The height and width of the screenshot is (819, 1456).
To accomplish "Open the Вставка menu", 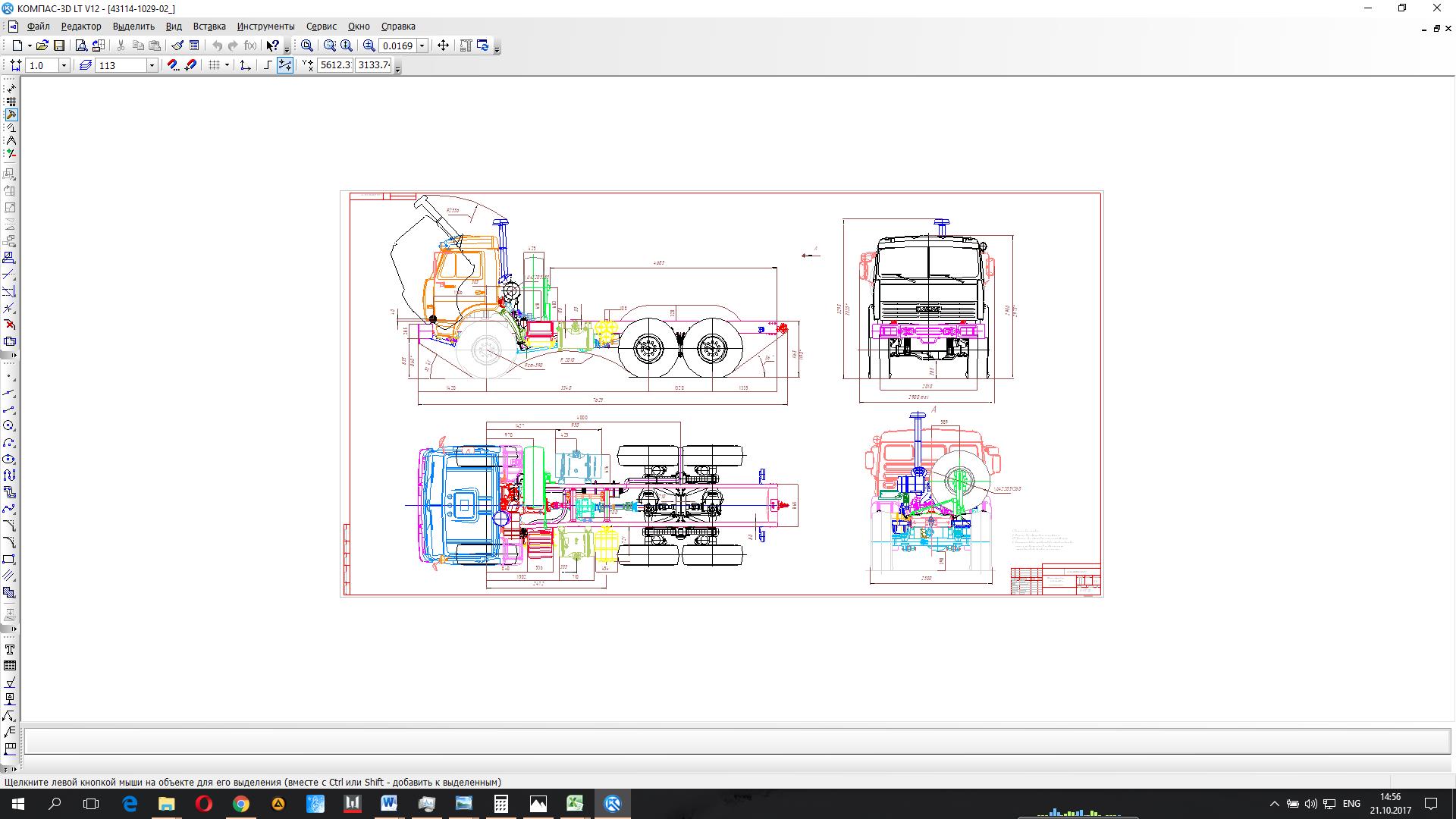I will (209, 27).
